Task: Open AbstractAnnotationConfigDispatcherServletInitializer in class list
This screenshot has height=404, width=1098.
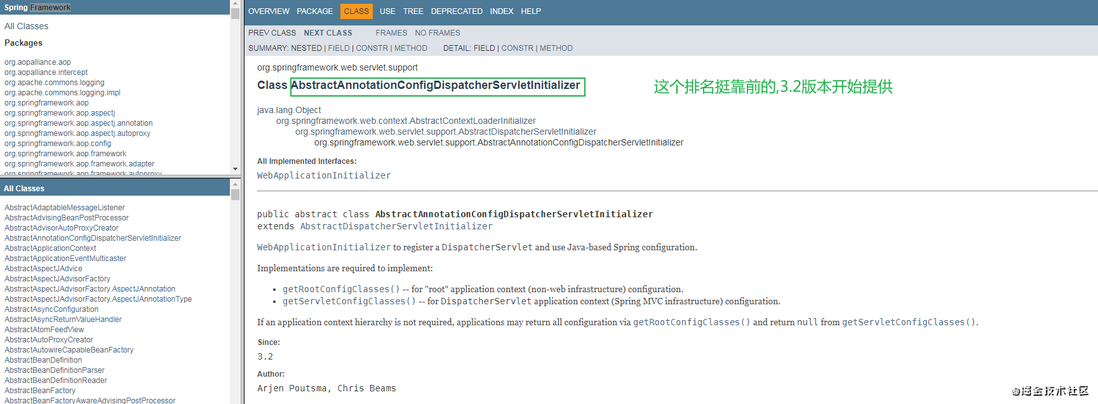Action: (92, 238)
